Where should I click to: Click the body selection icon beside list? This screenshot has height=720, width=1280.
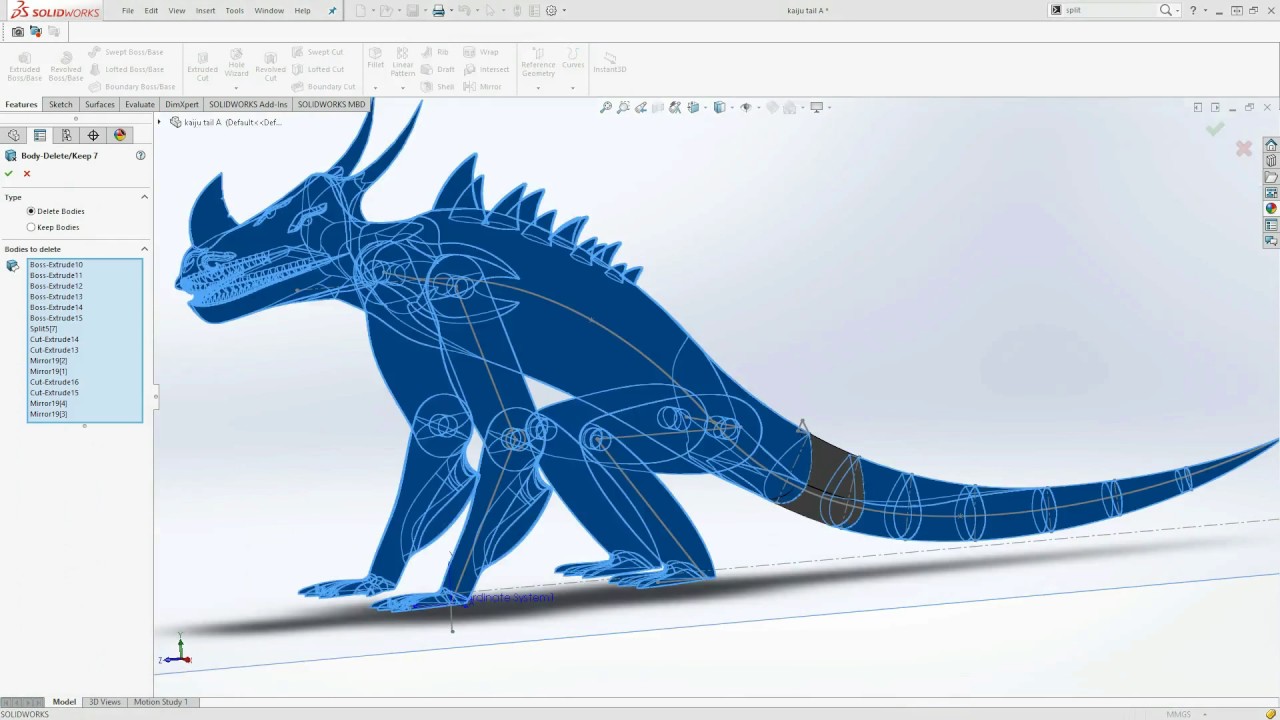[x=12, y=266]
